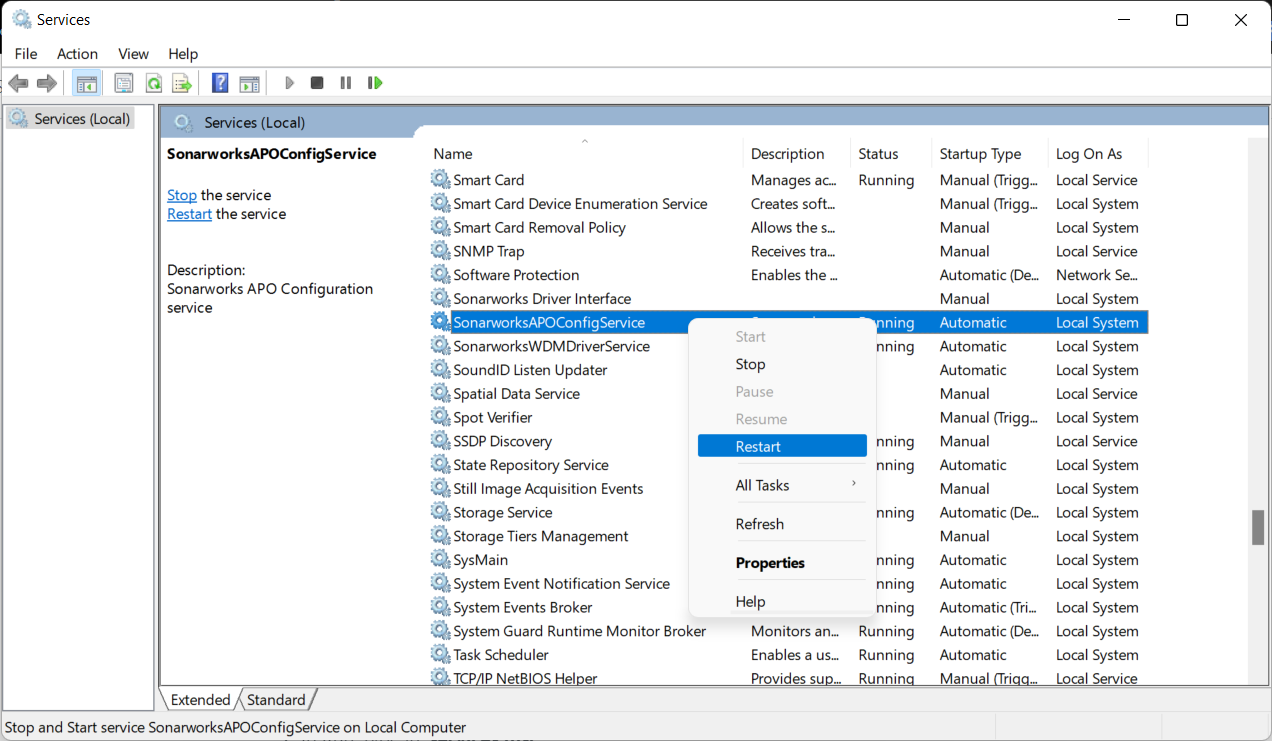Screen dimensions: 1272x741
Task: Sort by the Name column header
Action: 586,154
